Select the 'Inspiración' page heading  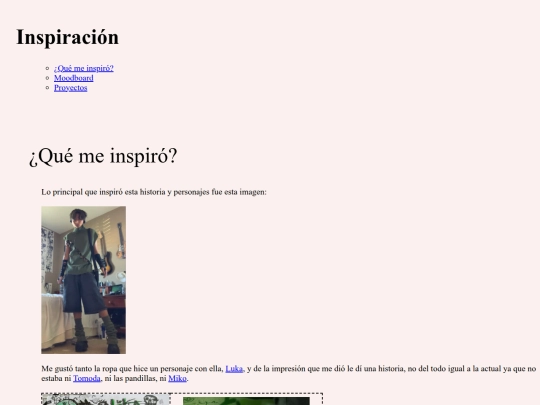(x=68, y=37)
